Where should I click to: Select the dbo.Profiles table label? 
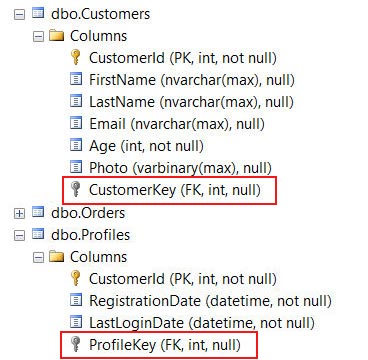(90, 235)
